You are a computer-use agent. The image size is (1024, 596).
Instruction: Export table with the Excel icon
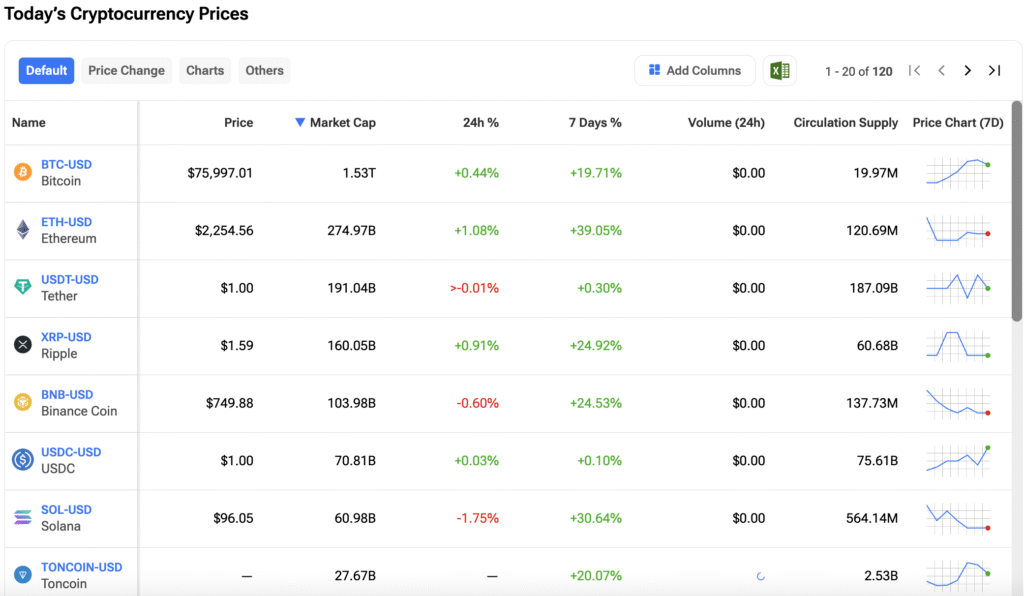click(780, 71)
